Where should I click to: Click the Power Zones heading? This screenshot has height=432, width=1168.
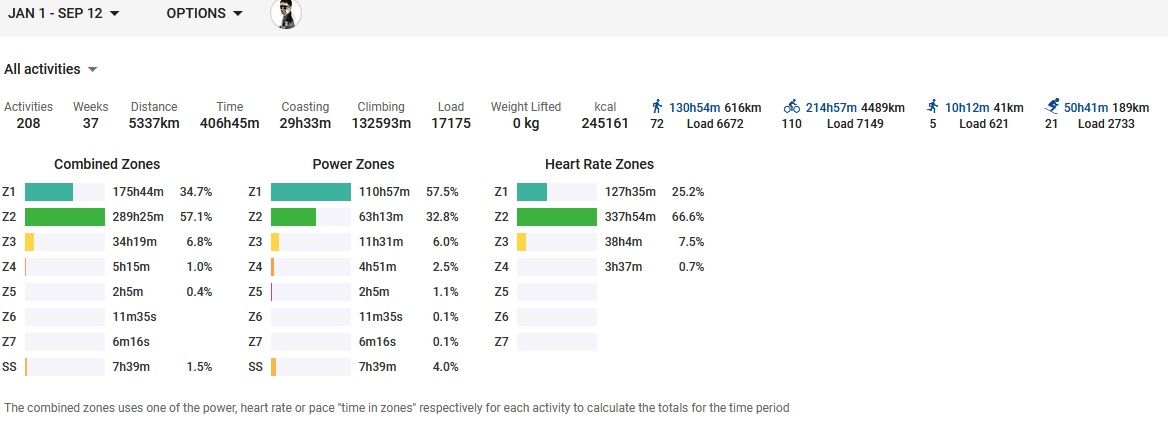(353, 164)
